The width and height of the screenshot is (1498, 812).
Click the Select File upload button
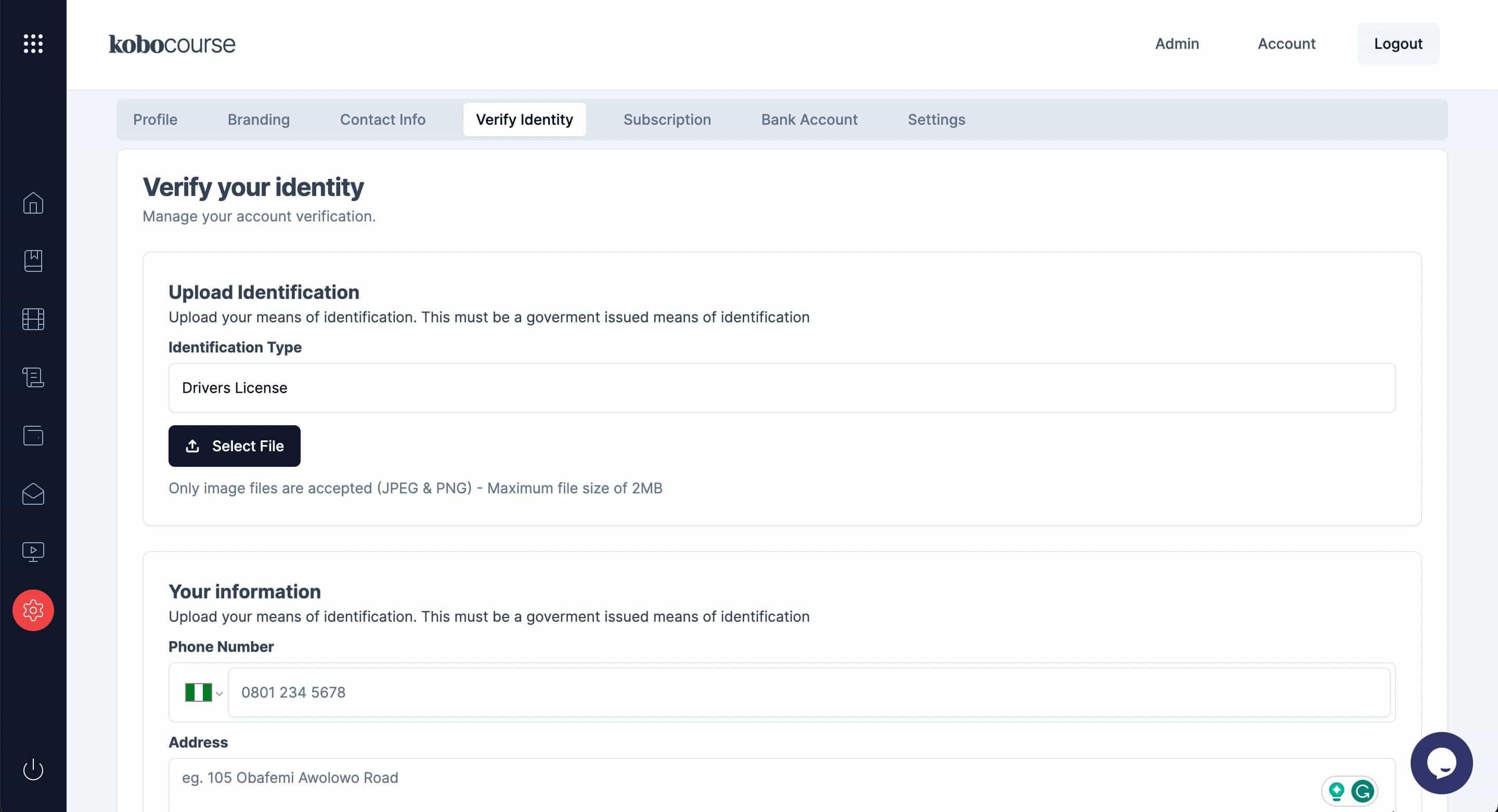(x=235, y=446)
